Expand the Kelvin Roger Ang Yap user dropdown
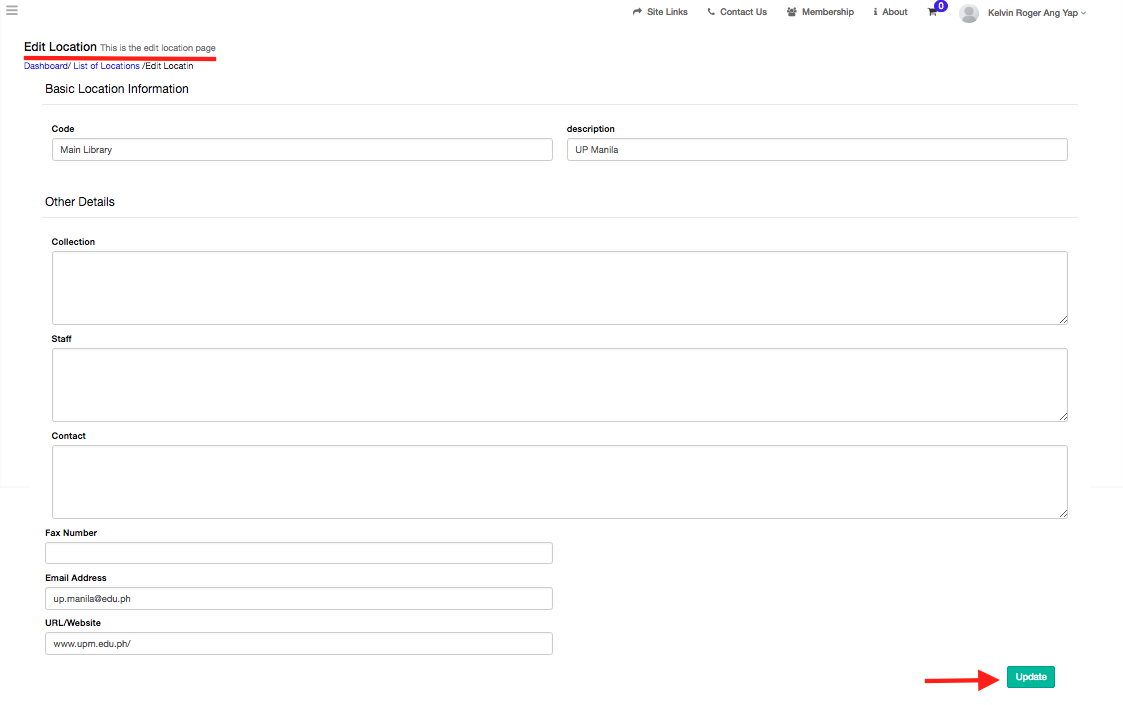 pyautogui.click(x=1036, y=13)
